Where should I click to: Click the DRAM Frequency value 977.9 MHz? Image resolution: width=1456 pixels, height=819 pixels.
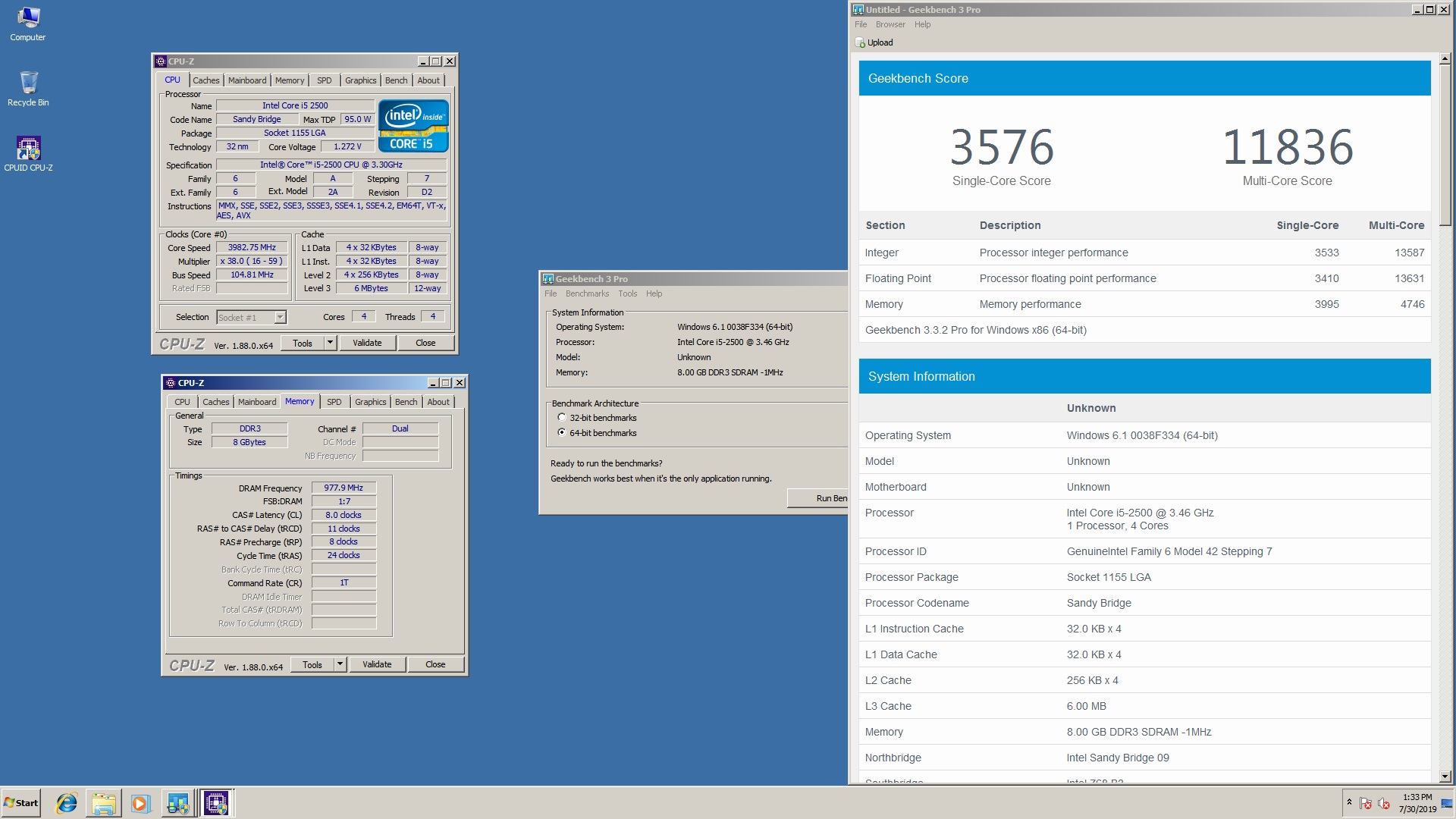[344, 488]
